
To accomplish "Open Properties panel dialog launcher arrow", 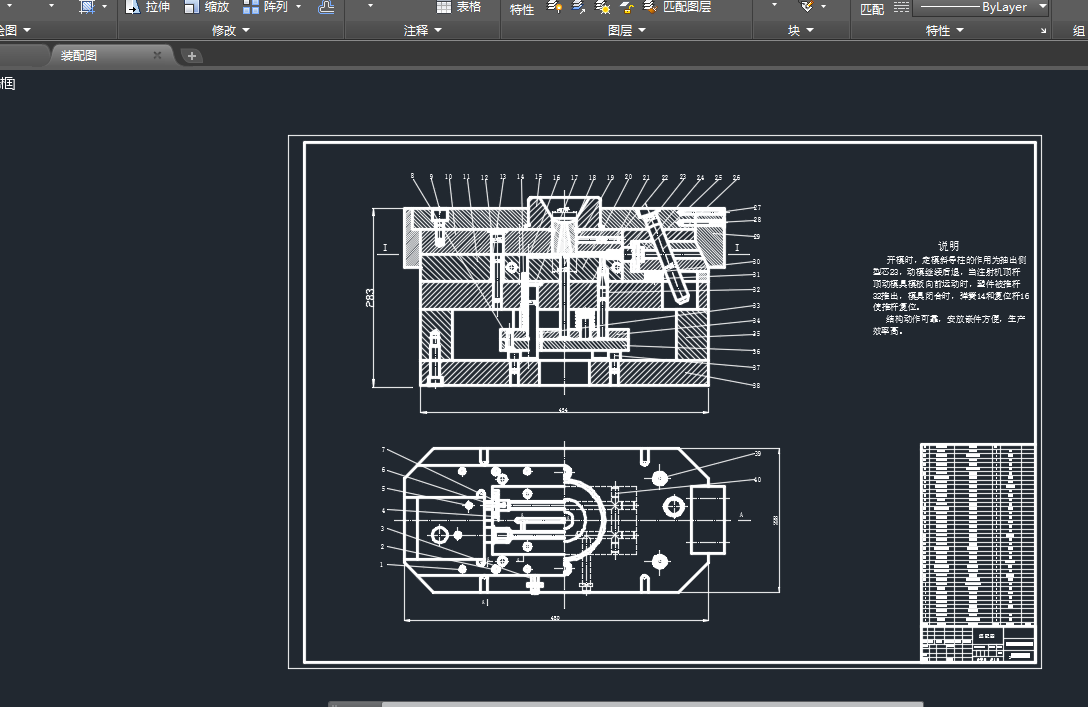I will (x=1043, y=32).
